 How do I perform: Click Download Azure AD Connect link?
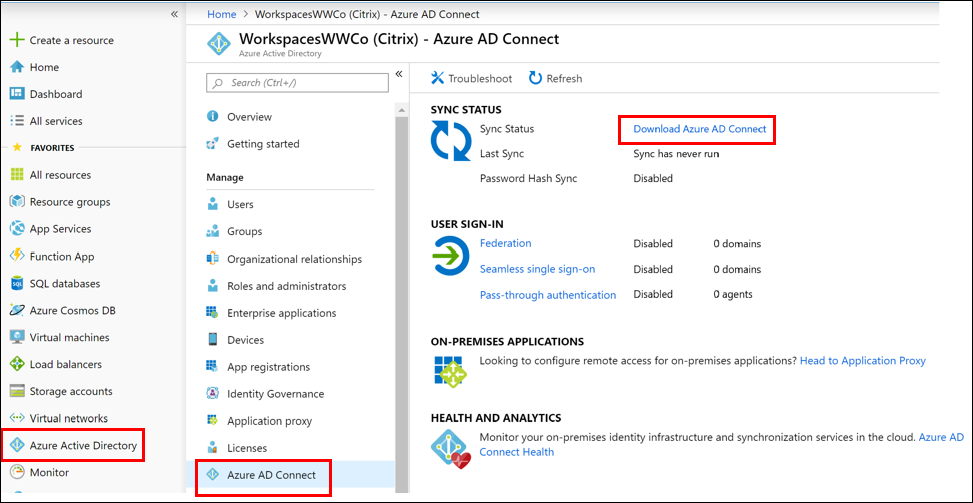(x=700, y=129)
